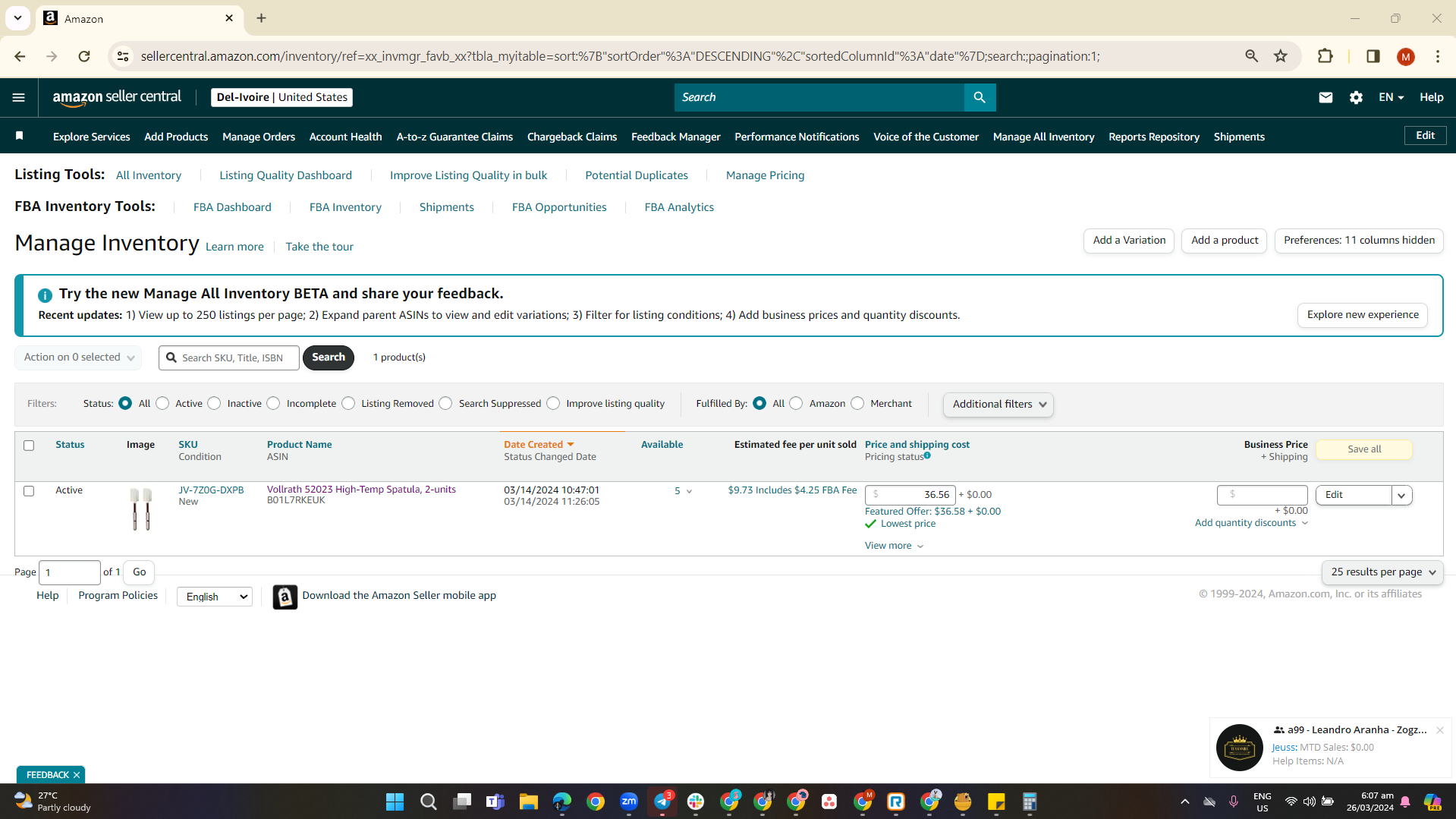The image size is (1456, 819).
Task: Select the Search Suppressed status filter
Action: point(445,403)
